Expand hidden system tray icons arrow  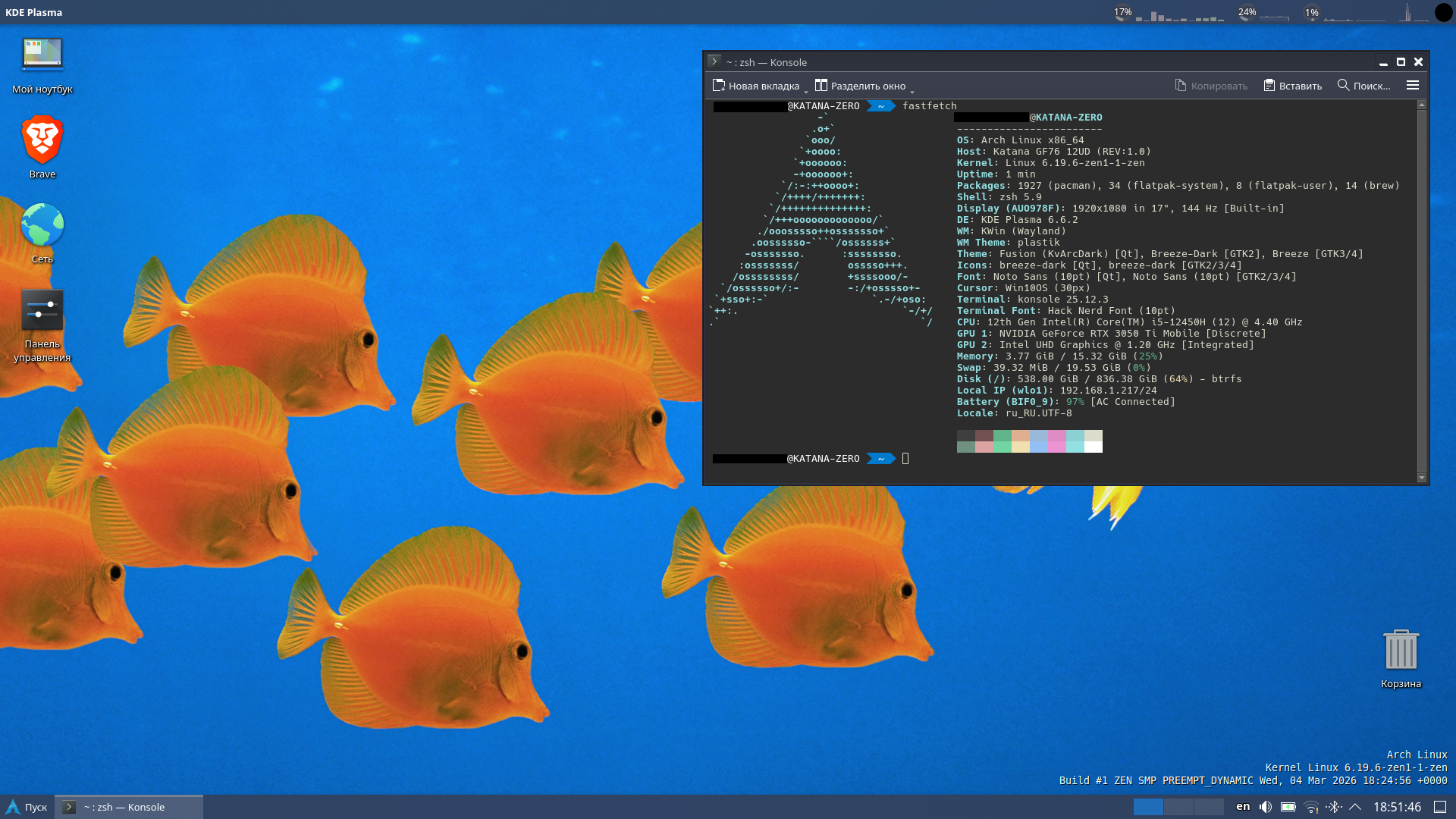(1356, 807)
